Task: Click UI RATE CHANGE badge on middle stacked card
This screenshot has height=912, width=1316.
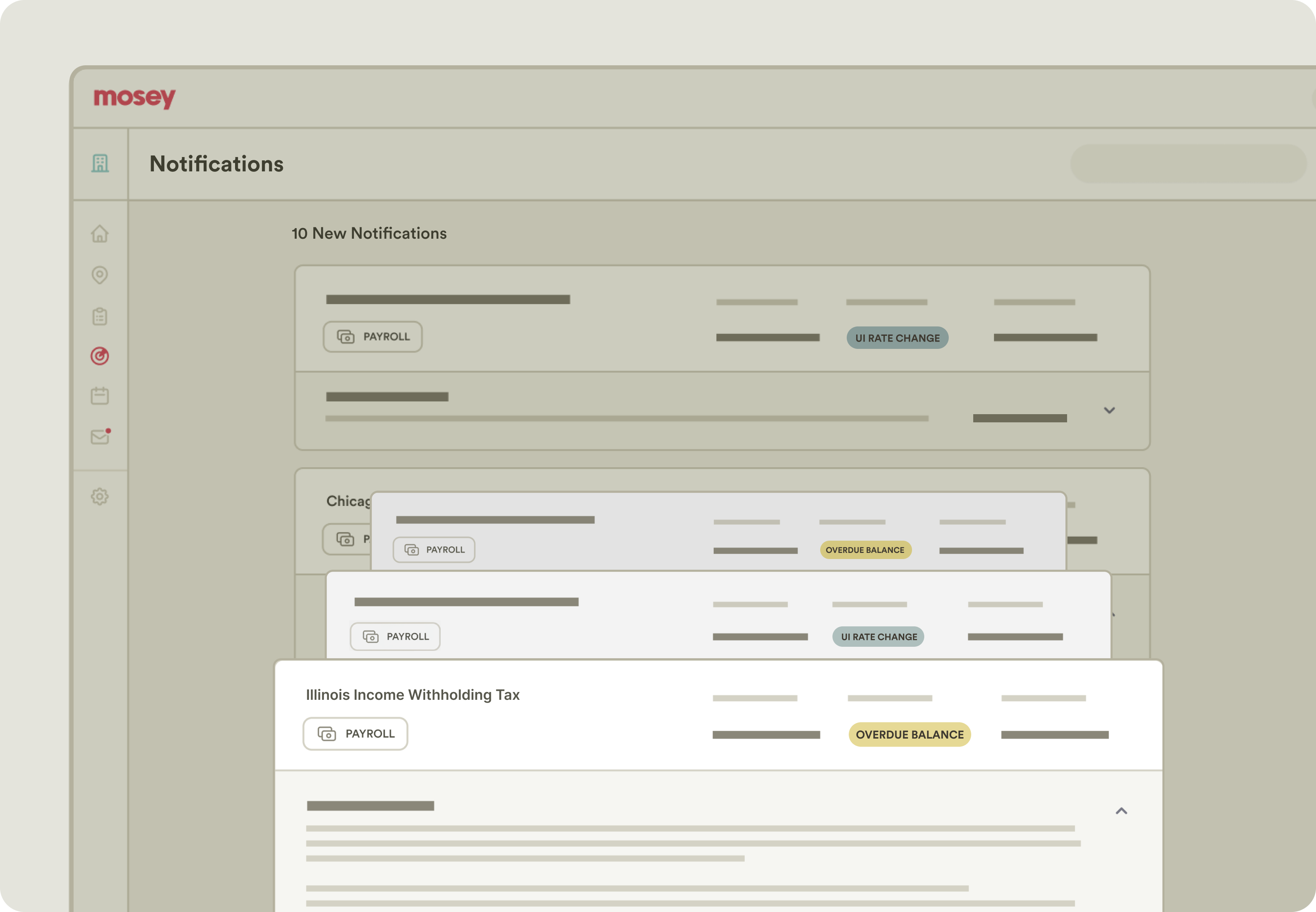Action: (878, 637)
